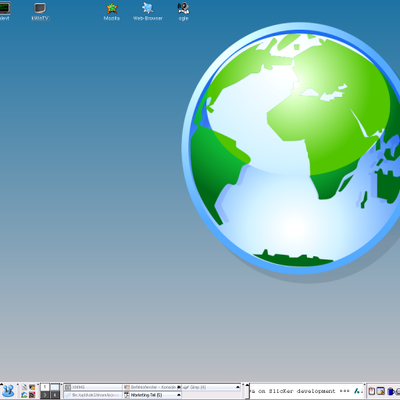
Task: Expand the Marketing-Teil group arrow
Action: coord(179,395)
